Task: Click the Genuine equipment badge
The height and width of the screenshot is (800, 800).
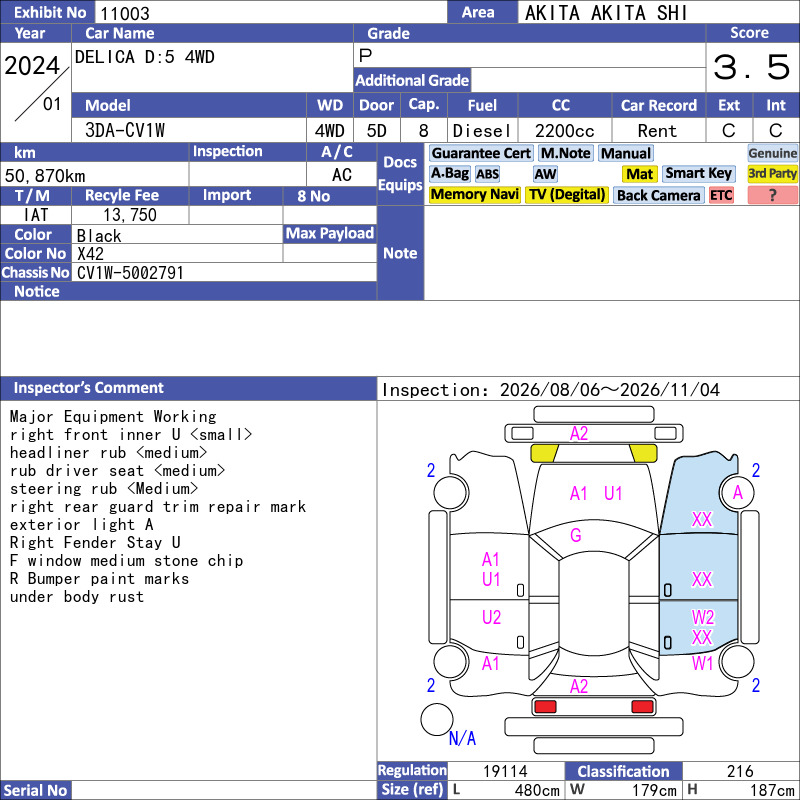Action: 772,153
